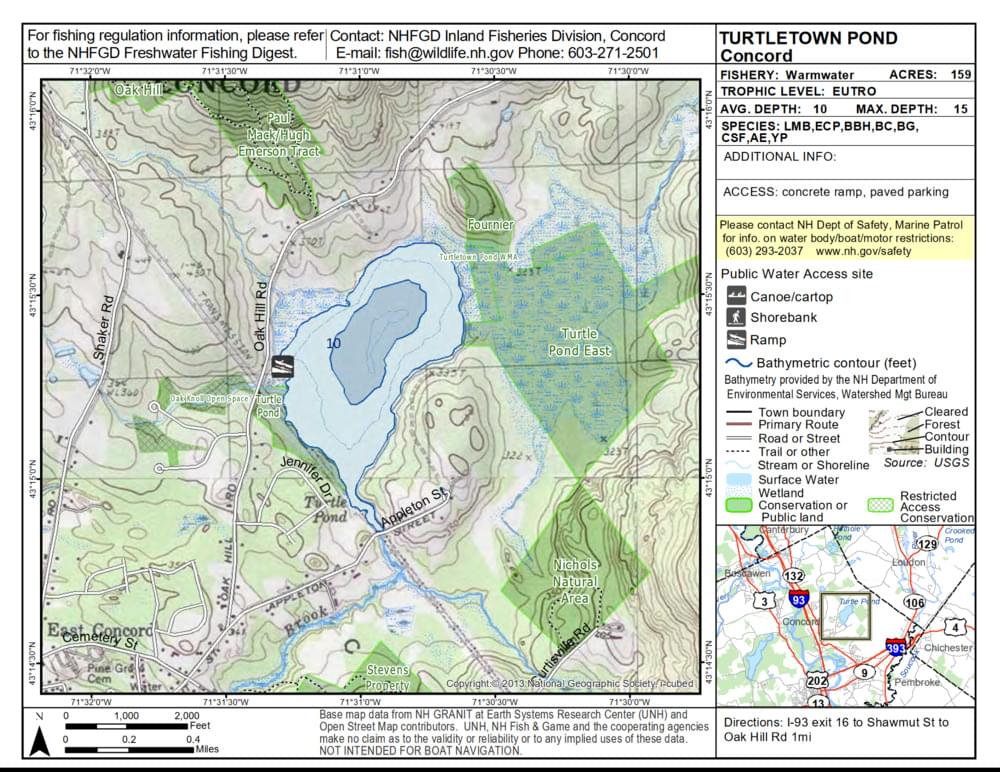Screen dimensions: 1000x772
Task: Click the US Route 202 shield on inset map
Action: point(817,679)
